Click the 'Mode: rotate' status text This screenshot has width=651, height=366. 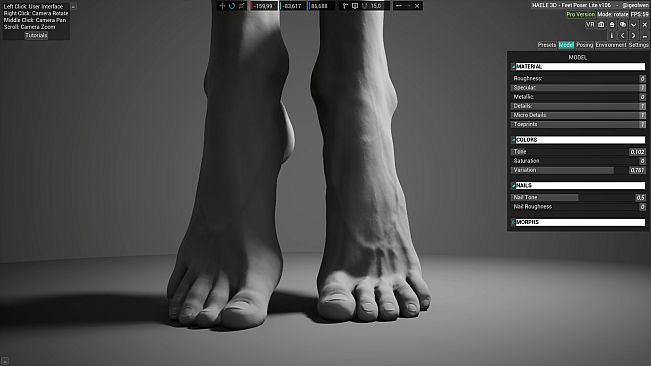click(x=613, y=14)
